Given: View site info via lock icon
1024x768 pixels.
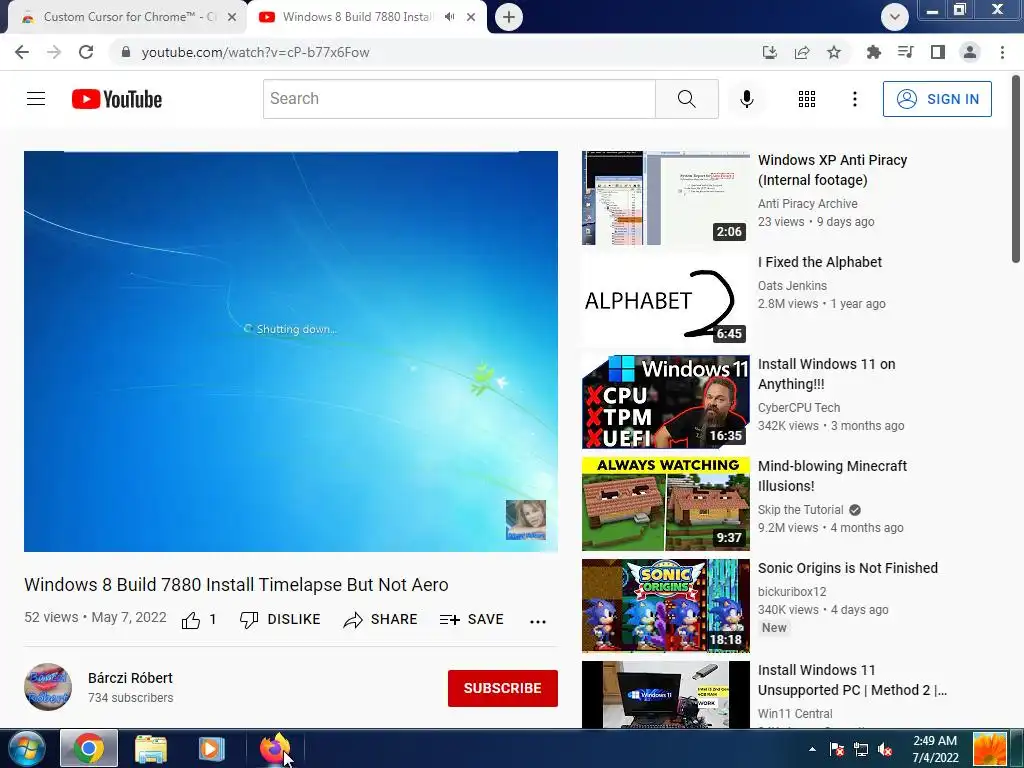Looking at the screenshot, I should click(126, 52).
